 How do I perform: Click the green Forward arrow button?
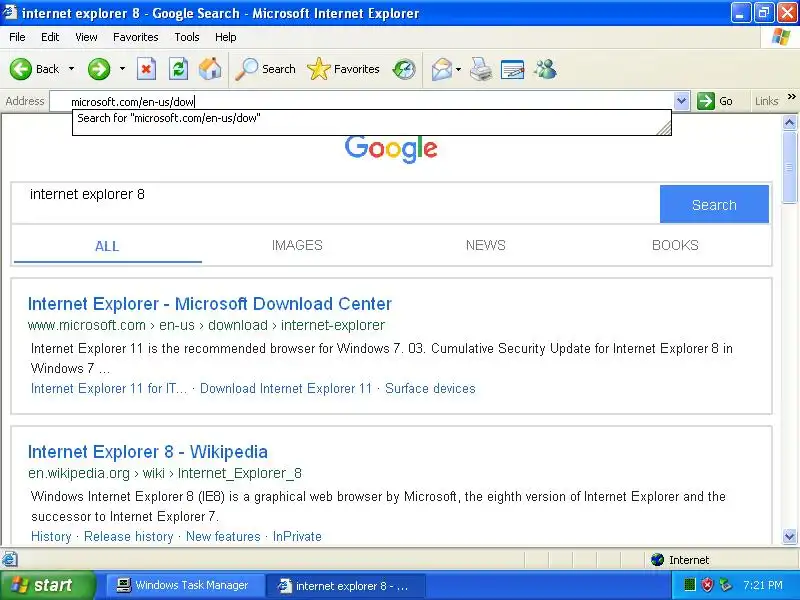[x=98, y=69]
